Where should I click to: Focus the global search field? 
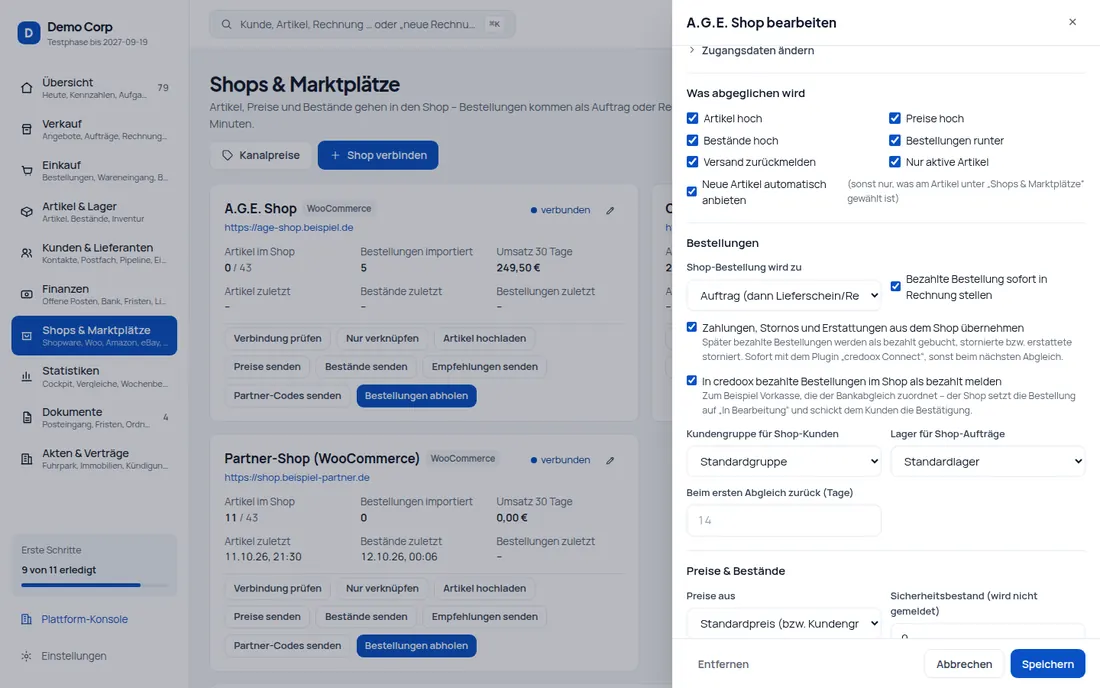362,25
